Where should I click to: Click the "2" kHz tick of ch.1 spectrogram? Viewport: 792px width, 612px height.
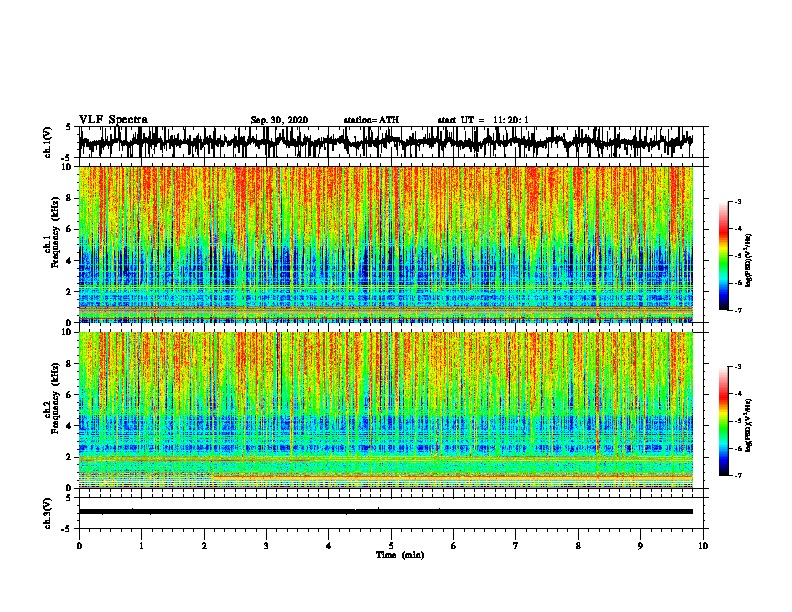pos(69,291)
